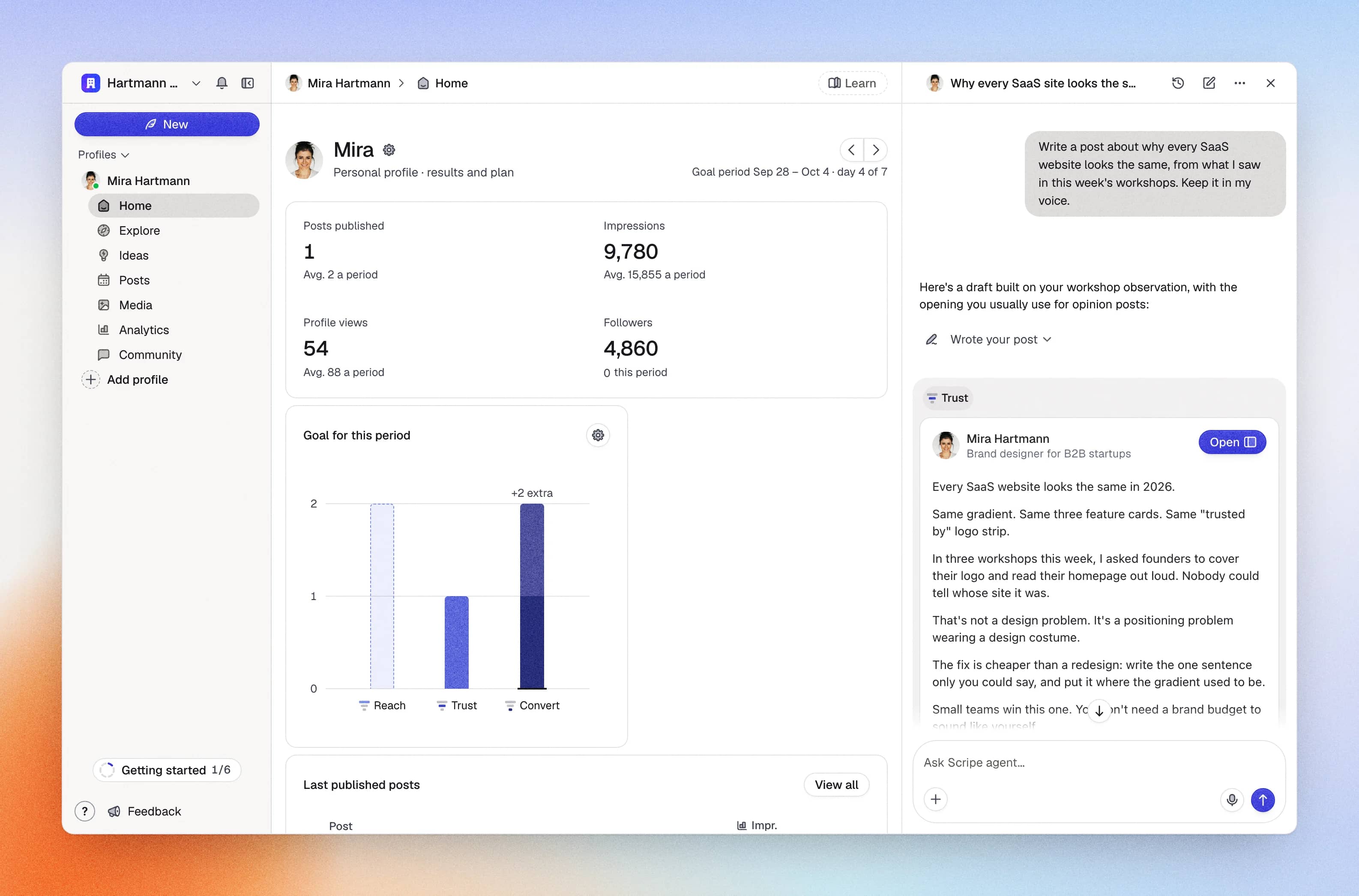The width and height of the screenshot is (1359, 896).
Task: Open Explore in the sidebar
Action: (174, 230)
